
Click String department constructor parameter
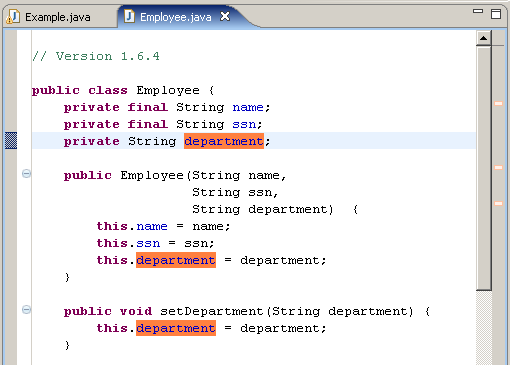click(x=260, y=209)
